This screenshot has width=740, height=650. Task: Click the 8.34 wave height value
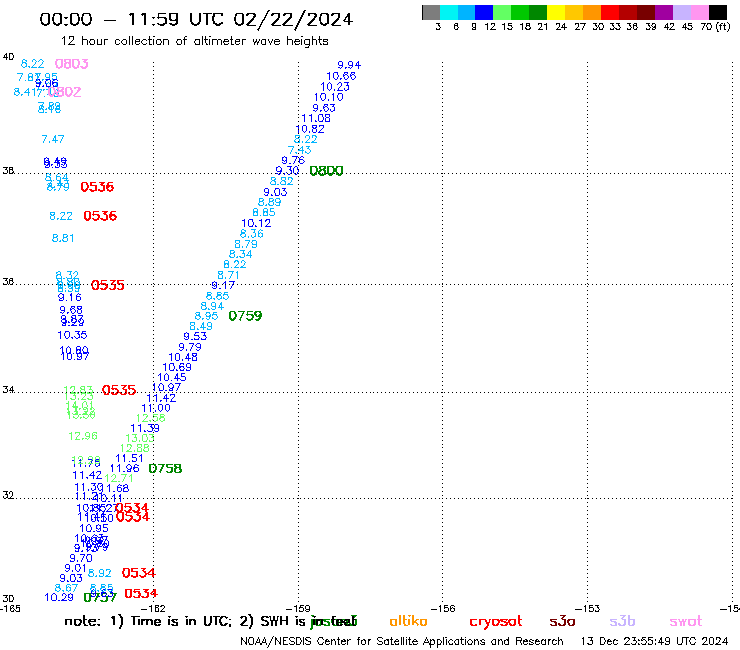coord(241,254)
